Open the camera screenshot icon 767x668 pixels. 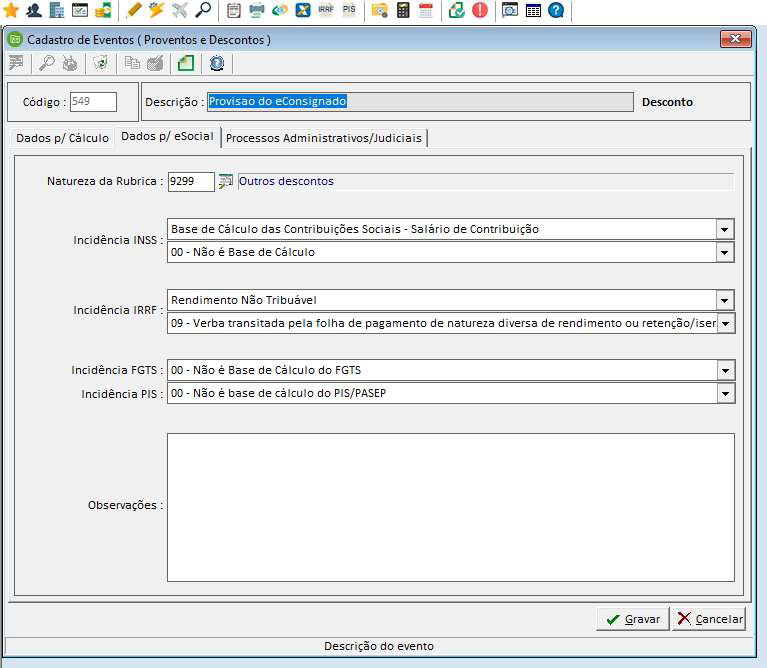510,10
